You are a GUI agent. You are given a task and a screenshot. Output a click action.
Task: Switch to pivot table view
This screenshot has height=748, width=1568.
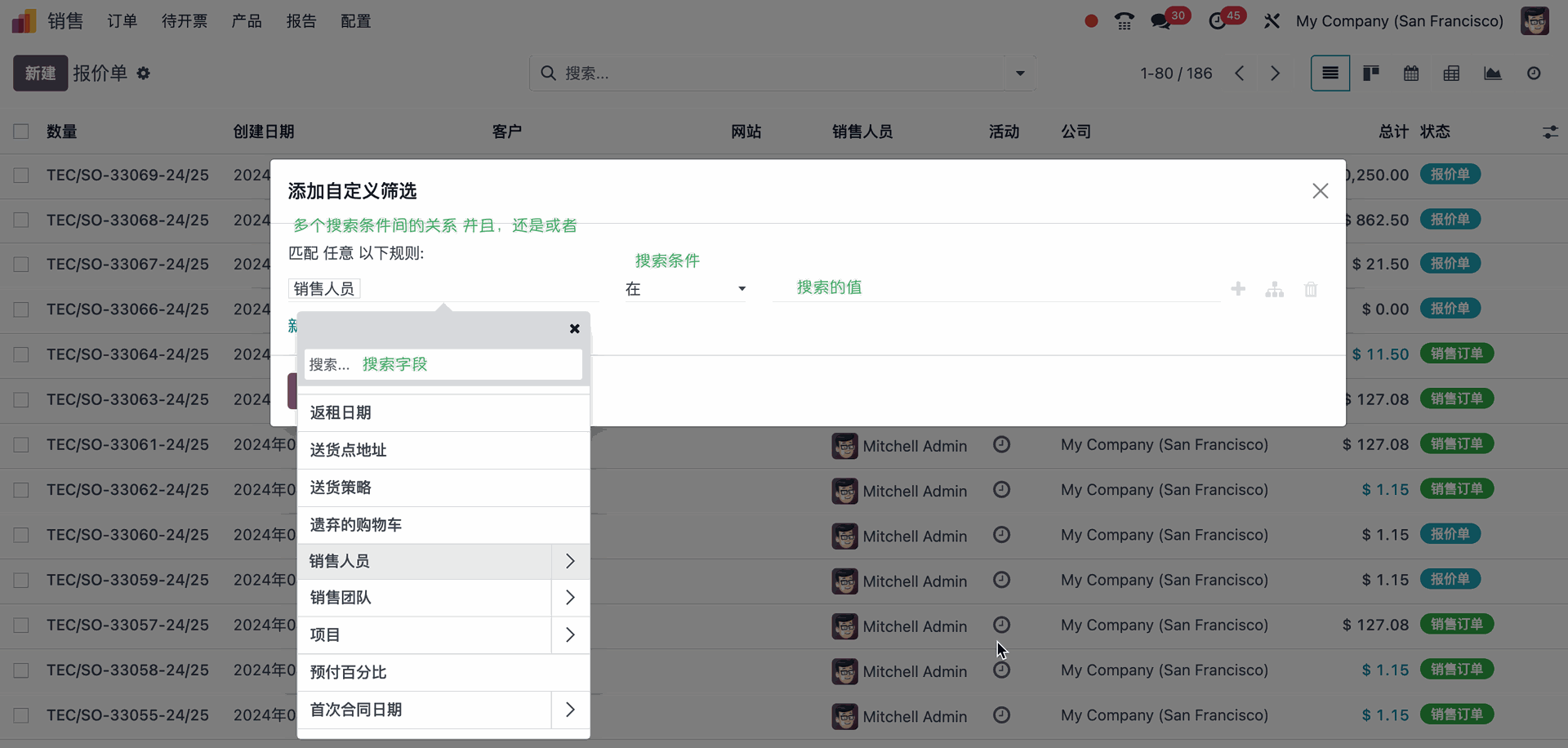point(1451,73)
